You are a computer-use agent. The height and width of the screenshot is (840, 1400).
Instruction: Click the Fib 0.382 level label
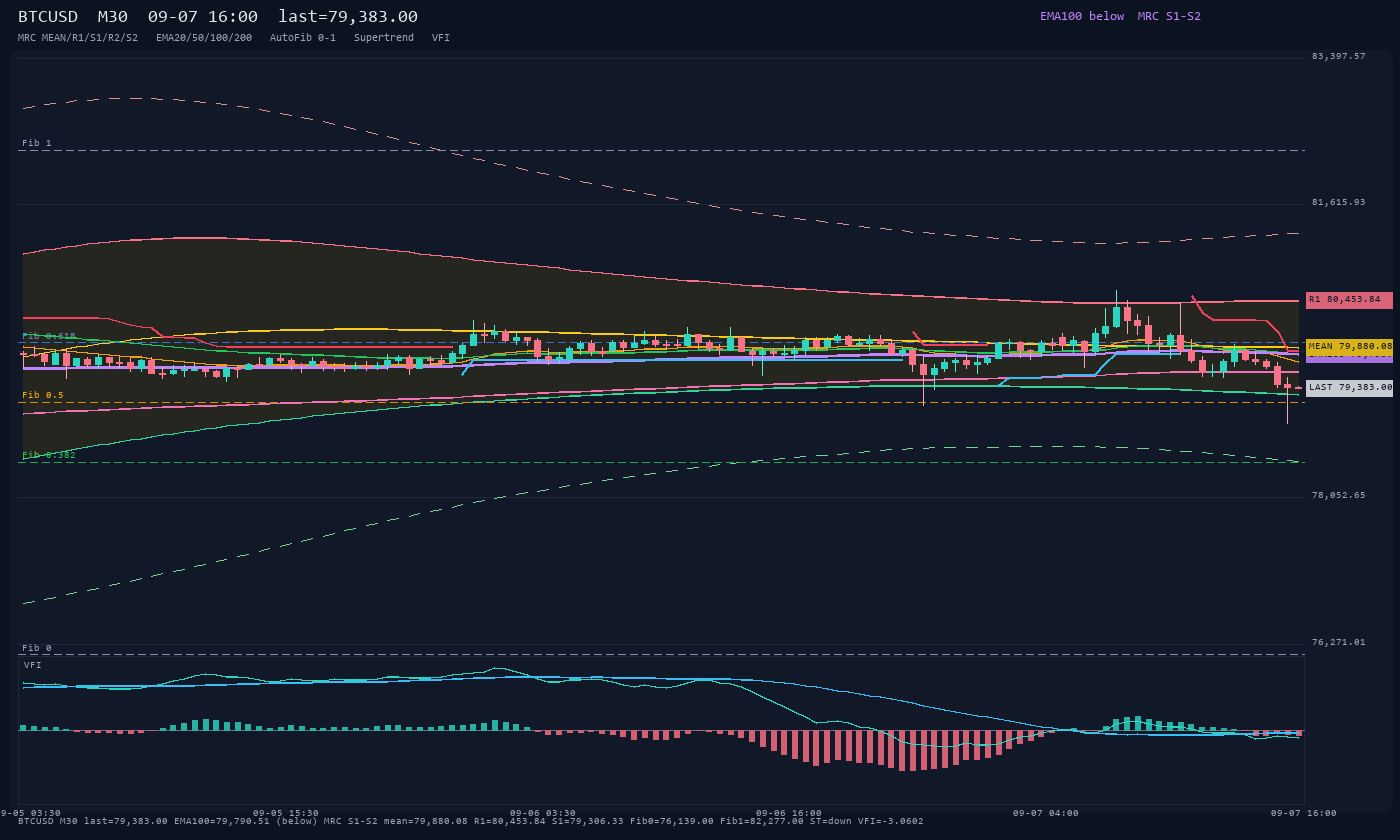tap(49, 455)
